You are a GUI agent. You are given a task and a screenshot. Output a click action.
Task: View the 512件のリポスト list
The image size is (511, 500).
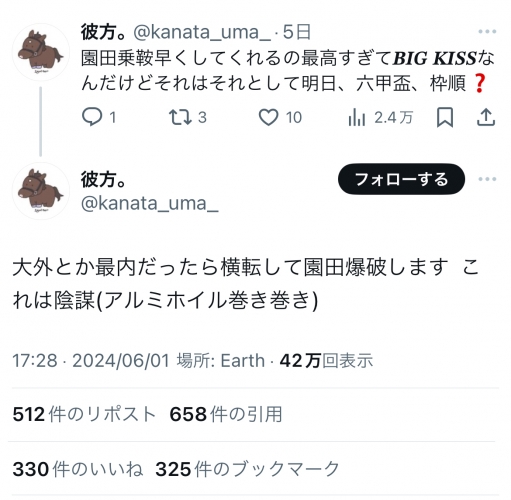84,414
